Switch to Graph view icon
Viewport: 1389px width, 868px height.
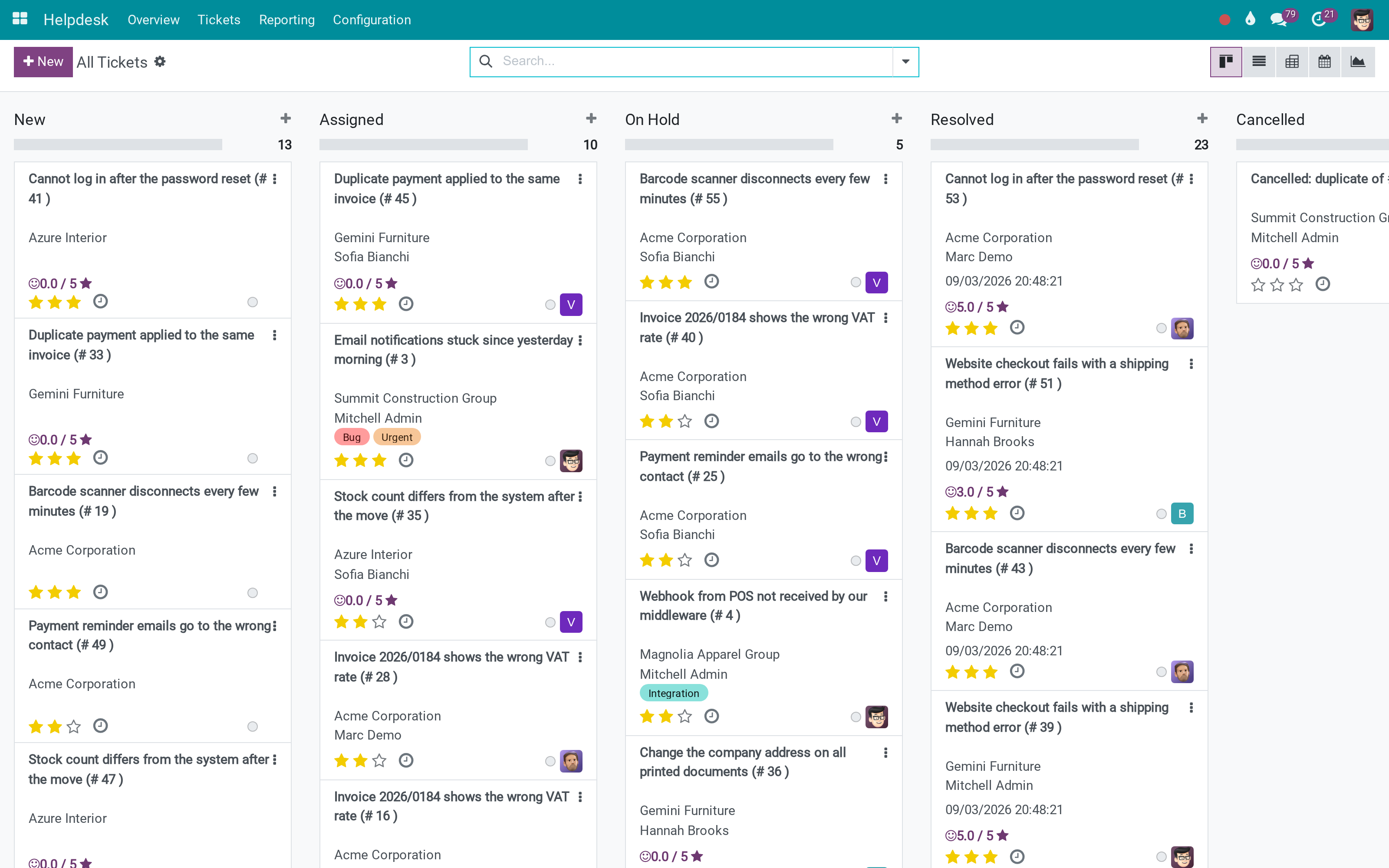pyautogui.click(x=1358, y=62)
